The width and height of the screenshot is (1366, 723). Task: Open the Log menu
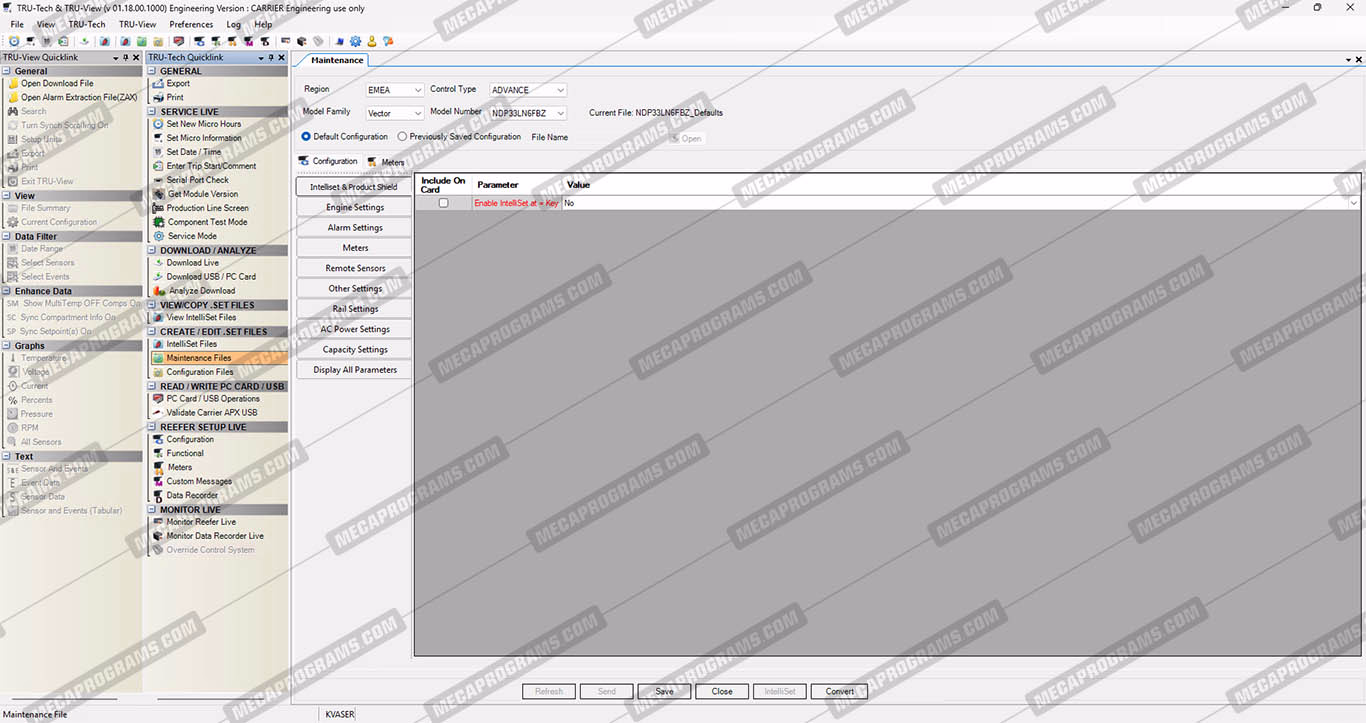[233, 24]
